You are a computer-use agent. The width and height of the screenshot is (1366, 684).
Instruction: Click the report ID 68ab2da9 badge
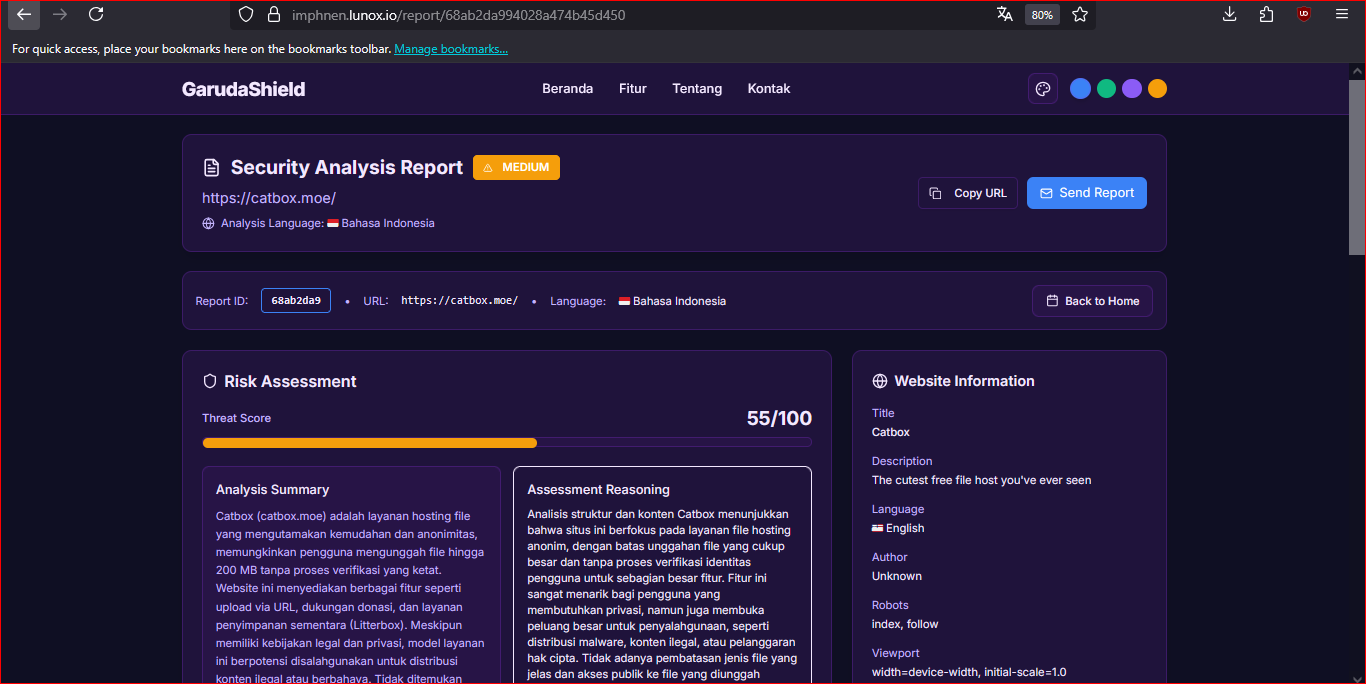click(x=296, y=301)
